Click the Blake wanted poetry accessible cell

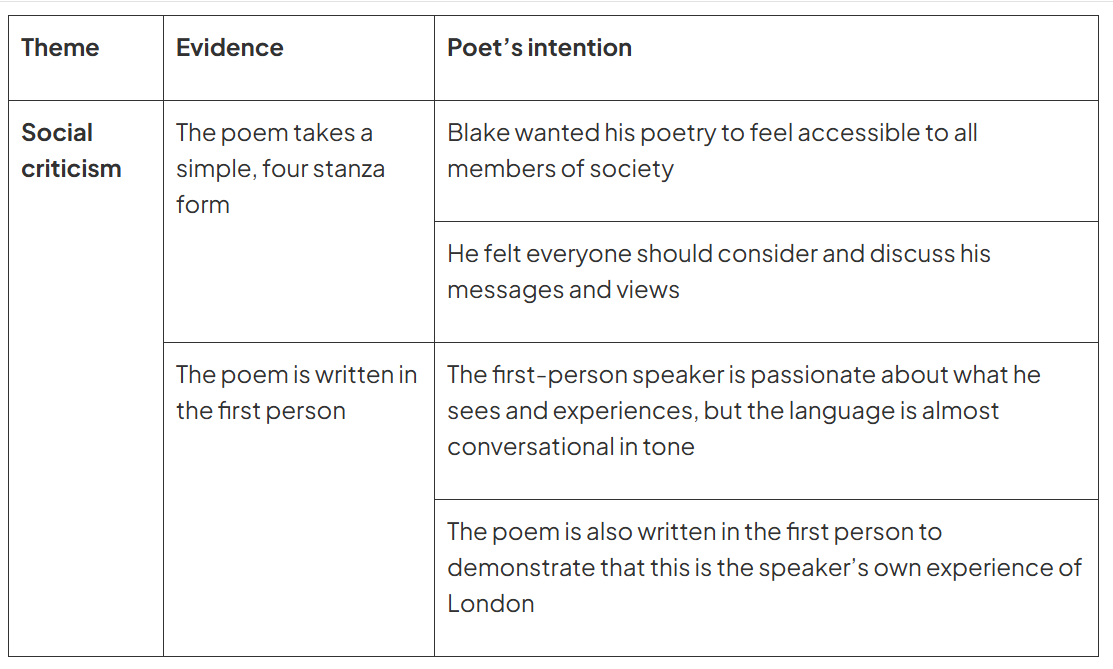767,161
